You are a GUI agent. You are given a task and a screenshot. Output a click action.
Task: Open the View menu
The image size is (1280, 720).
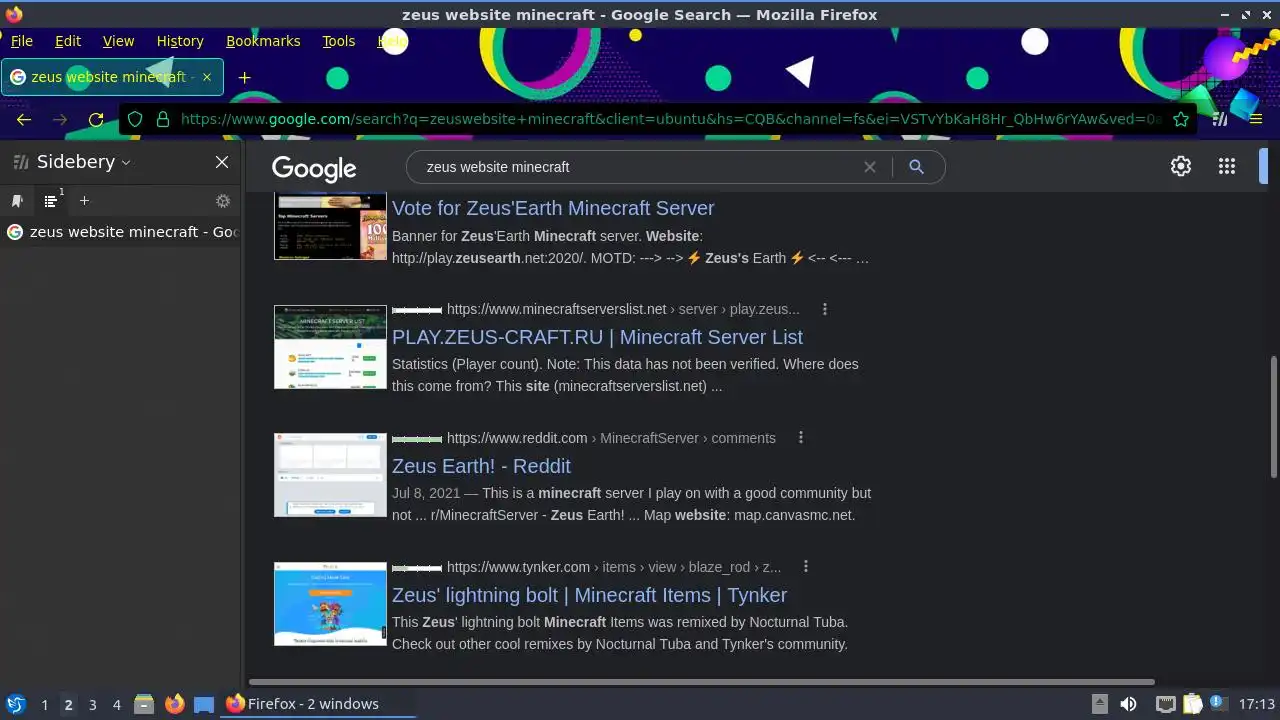pyautogui.click(x=118, y=41)
